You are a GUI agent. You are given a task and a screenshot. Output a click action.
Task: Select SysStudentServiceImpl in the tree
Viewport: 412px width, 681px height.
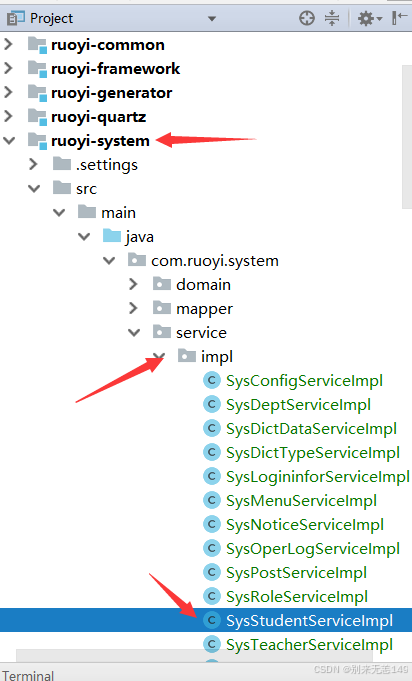click(x=309, y=621)
